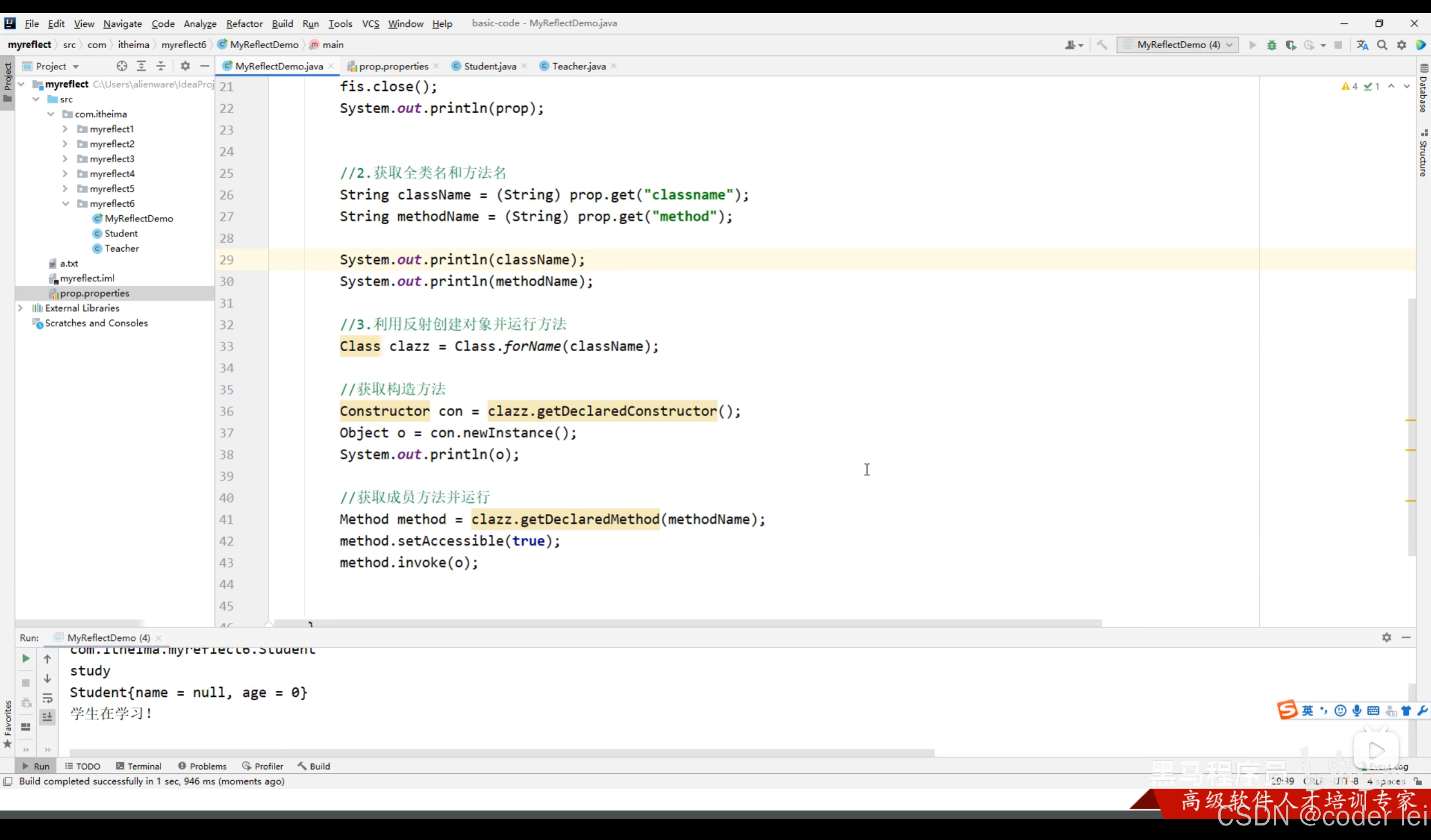Screen dimensions: 1431x840
Task: Click the Debug bug icon
Action: (x=1272, y=45)
